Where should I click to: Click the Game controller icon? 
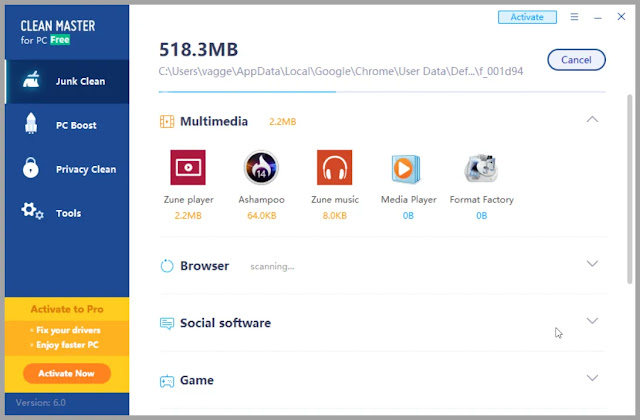pyautogui.click(x=167, y=381)
